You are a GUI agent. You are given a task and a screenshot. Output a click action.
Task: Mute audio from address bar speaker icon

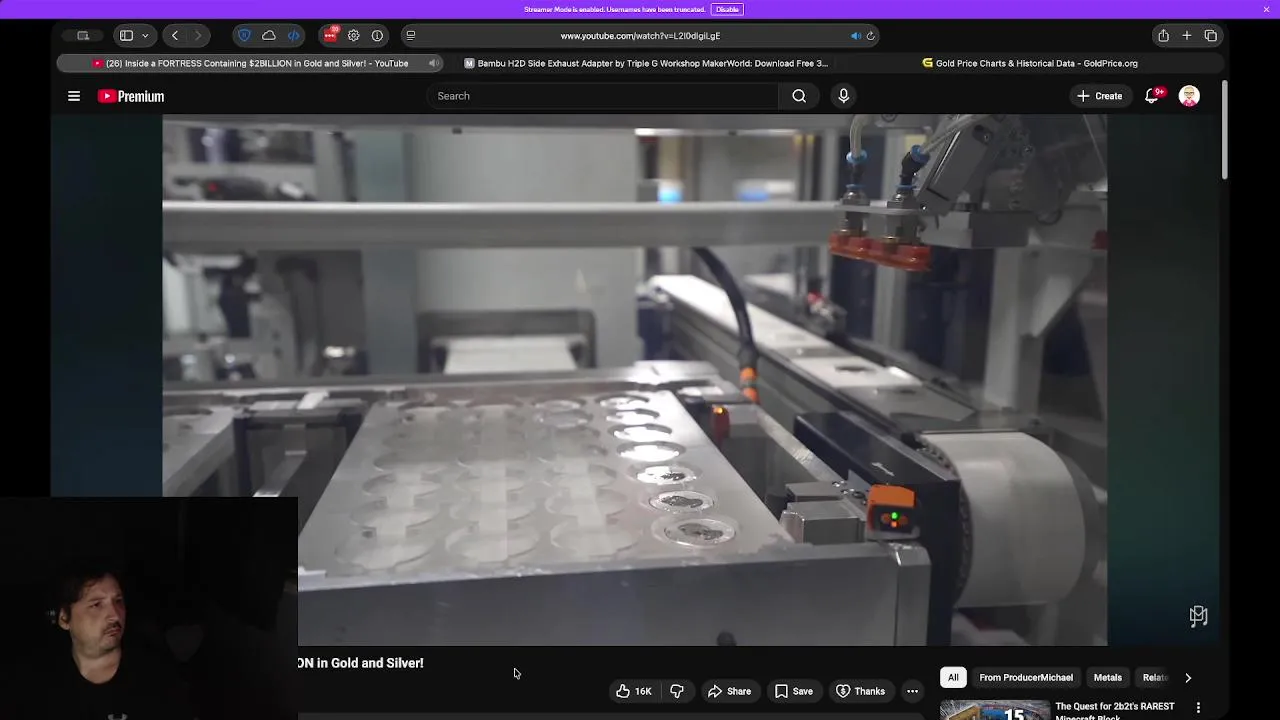coord(856,36)
